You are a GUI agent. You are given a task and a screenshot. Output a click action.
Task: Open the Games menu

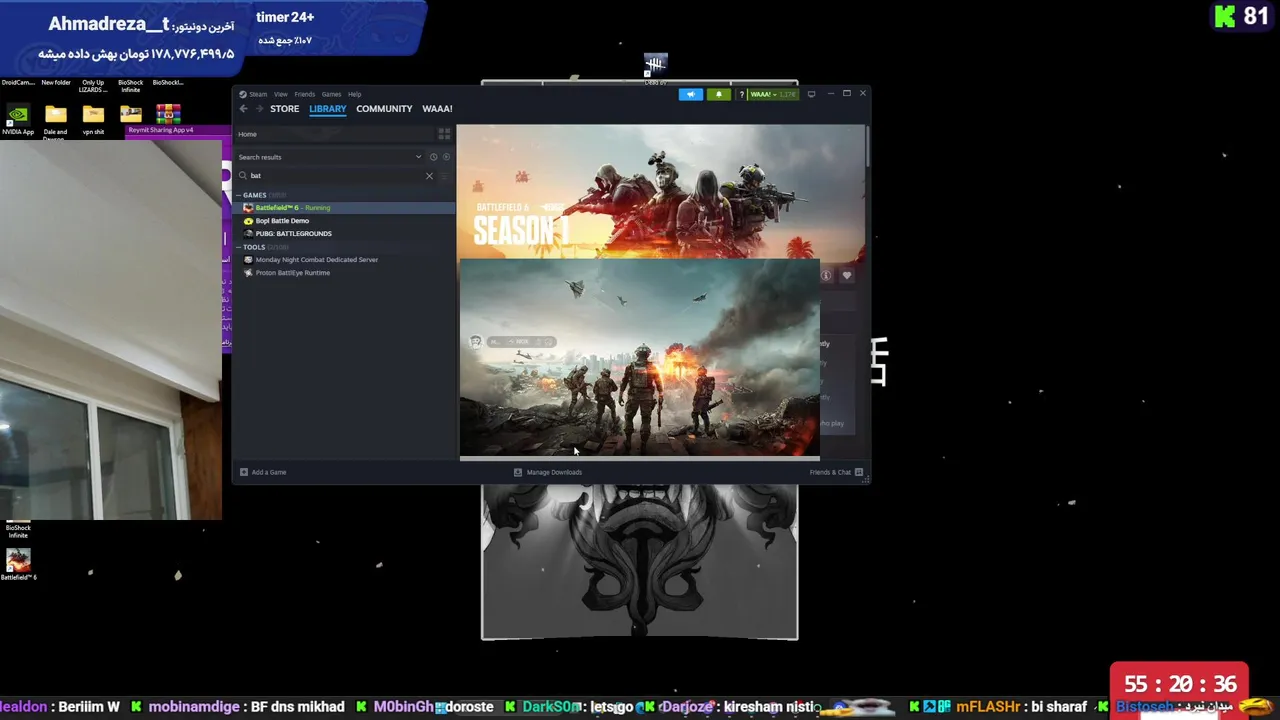pyautogui.click(x=331, y=94)
